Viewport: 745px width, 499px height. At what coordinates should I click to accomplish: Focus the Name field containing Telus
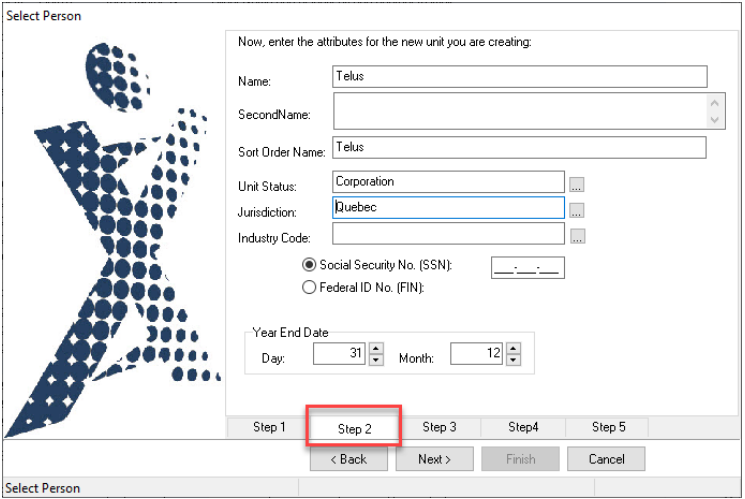[520, 77]
